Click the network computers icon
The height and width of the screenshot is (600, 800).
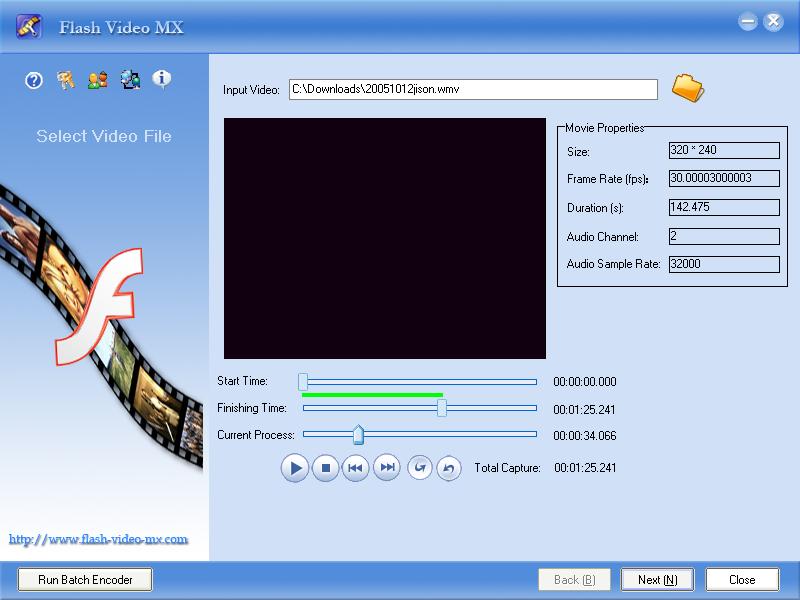(130, 80)
